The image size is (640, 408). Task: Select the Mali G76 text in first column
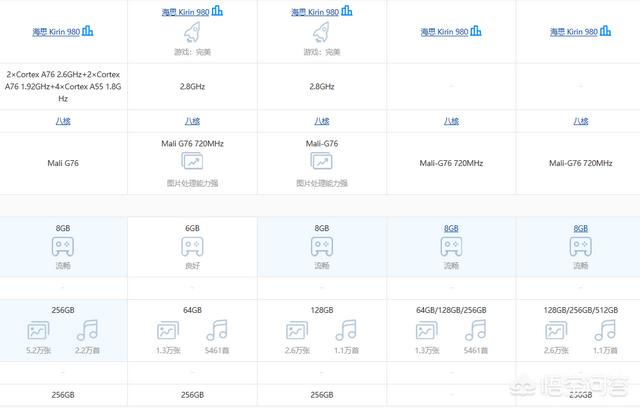[63, 163]
